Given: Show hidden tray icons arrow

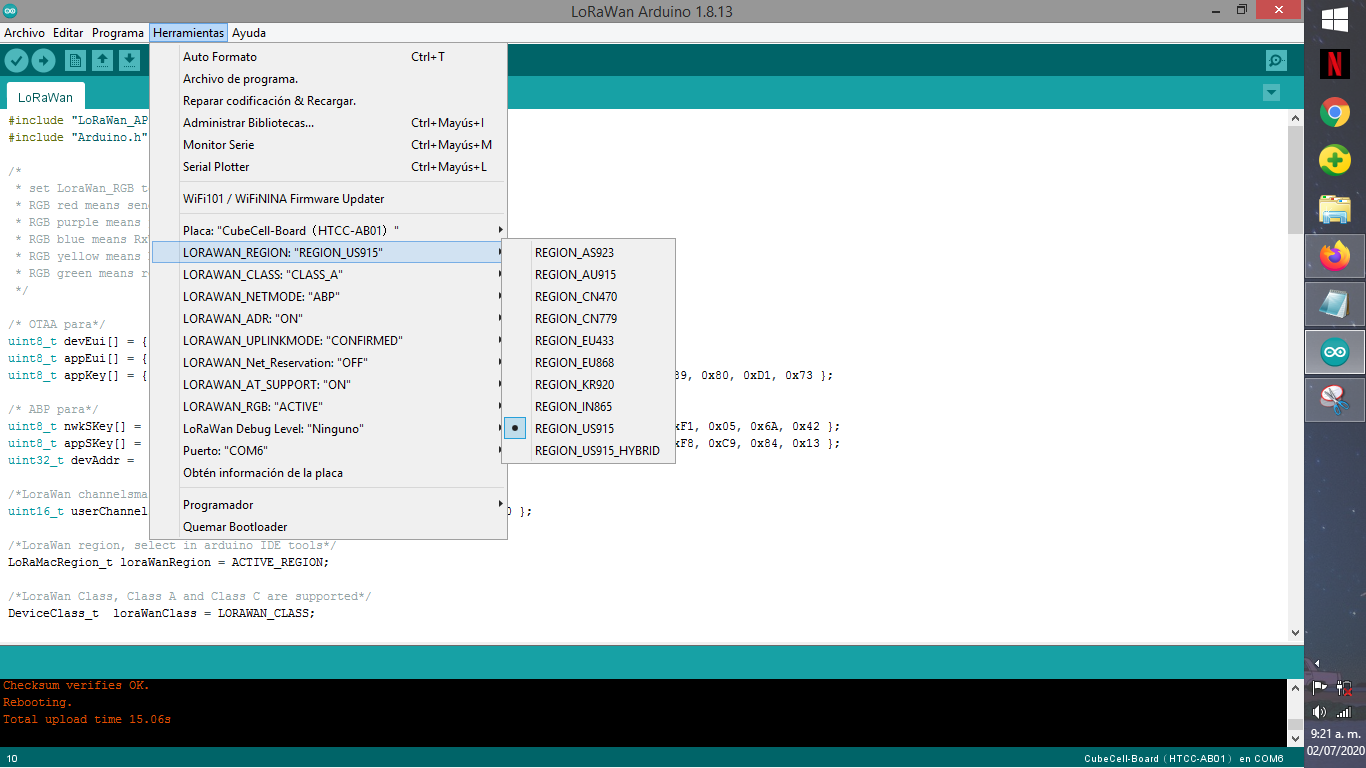Looking at the screenshot, I should point(1317,663).
